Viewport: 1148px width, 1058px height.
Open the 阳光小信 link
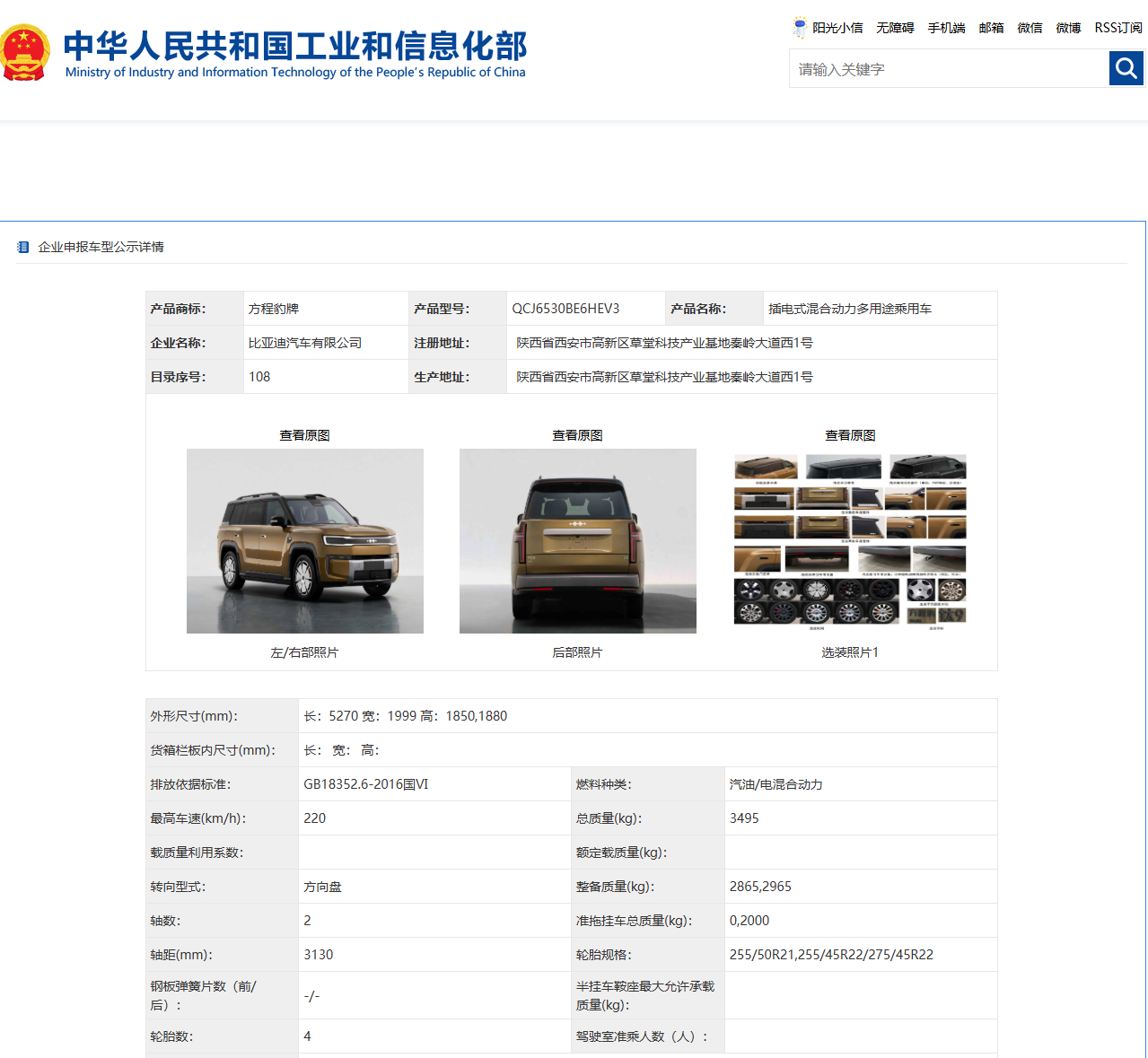[837, 28]
